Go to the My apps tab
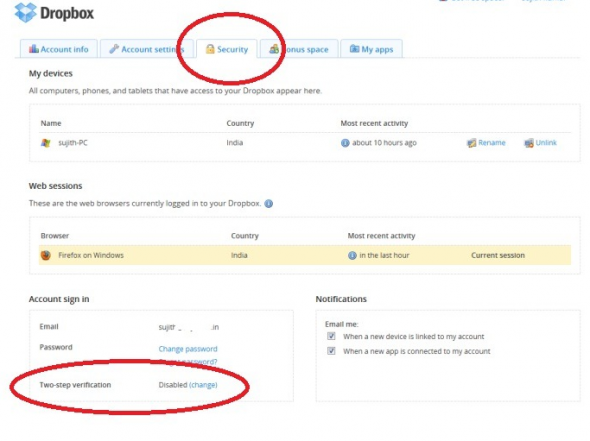This screenshot has width=590, height=441. pos(371,49)
